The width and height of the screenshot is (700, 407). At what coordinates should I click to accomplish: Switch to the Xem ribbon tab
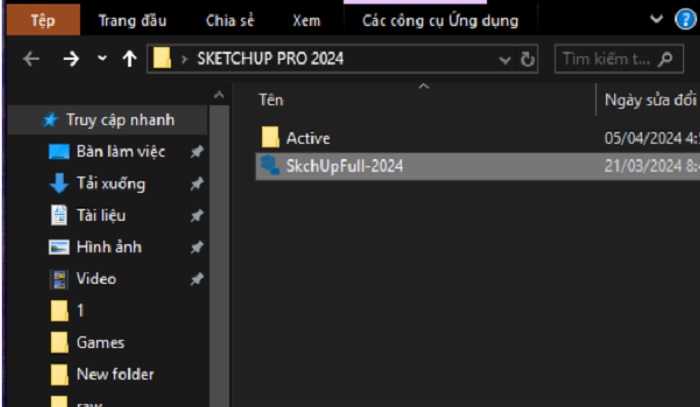[x=306, y=20]
